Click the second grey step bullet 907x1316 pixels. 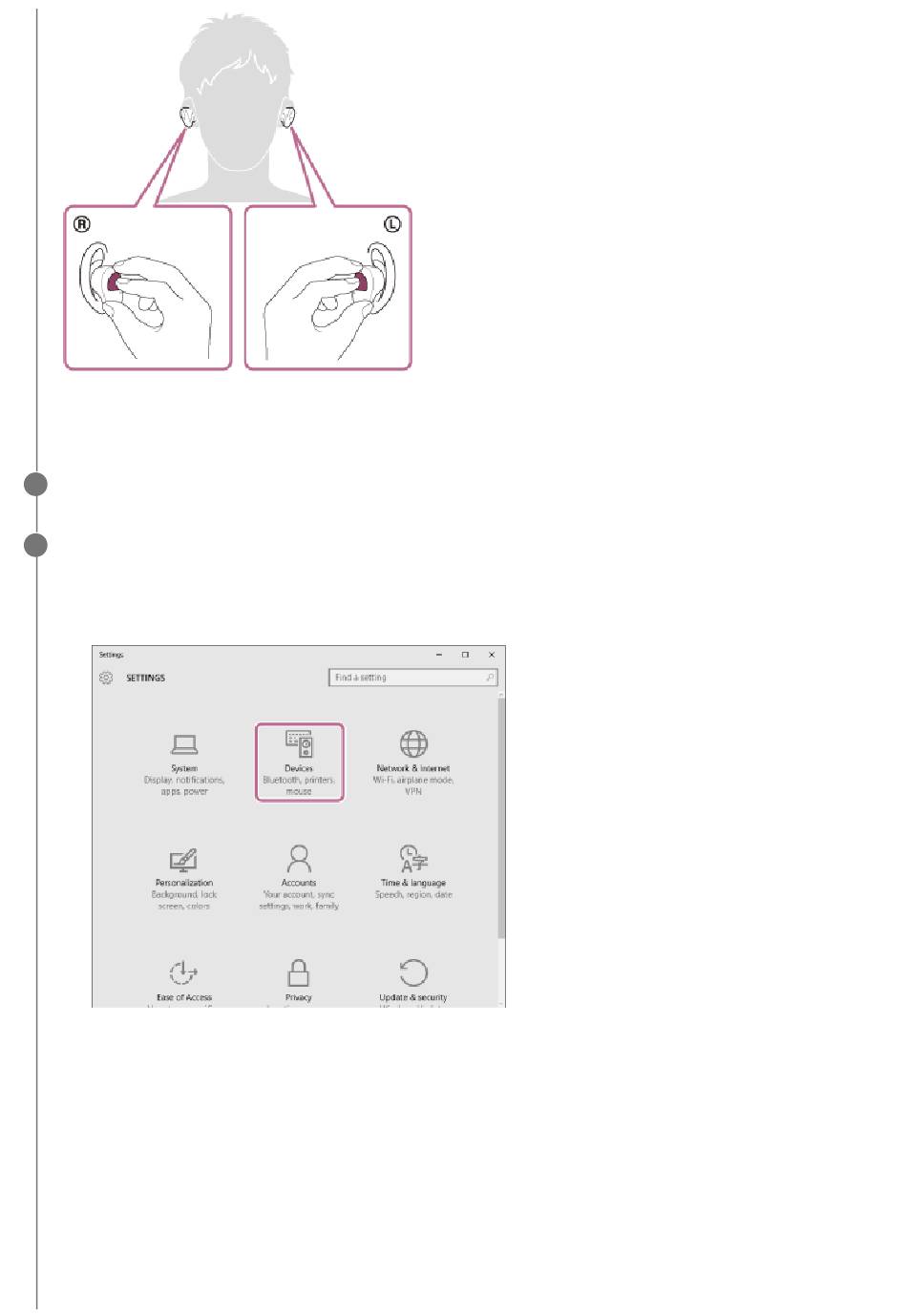pos(36,546)
